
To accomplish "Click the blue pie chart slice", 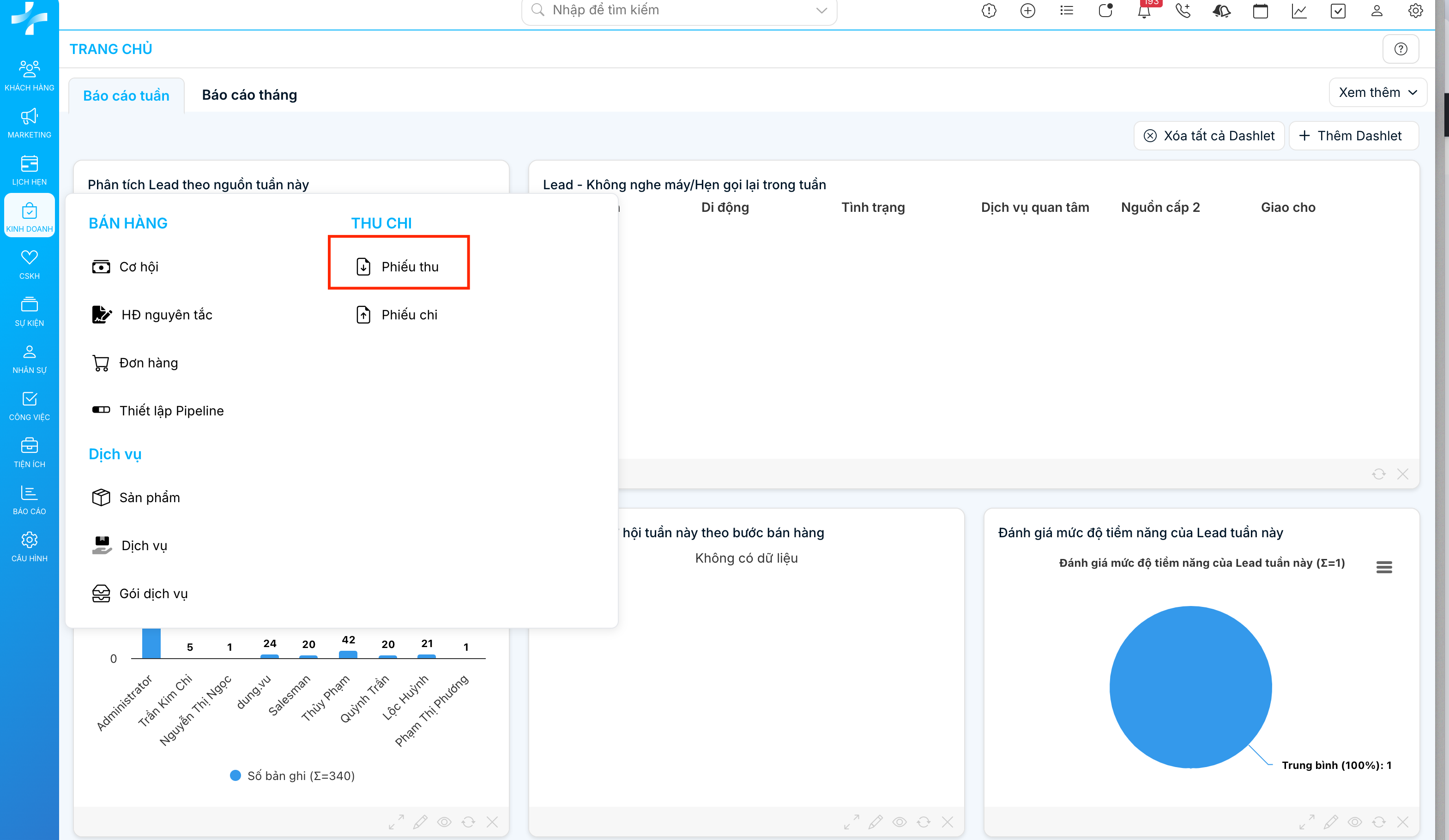I will [1190, 687].
